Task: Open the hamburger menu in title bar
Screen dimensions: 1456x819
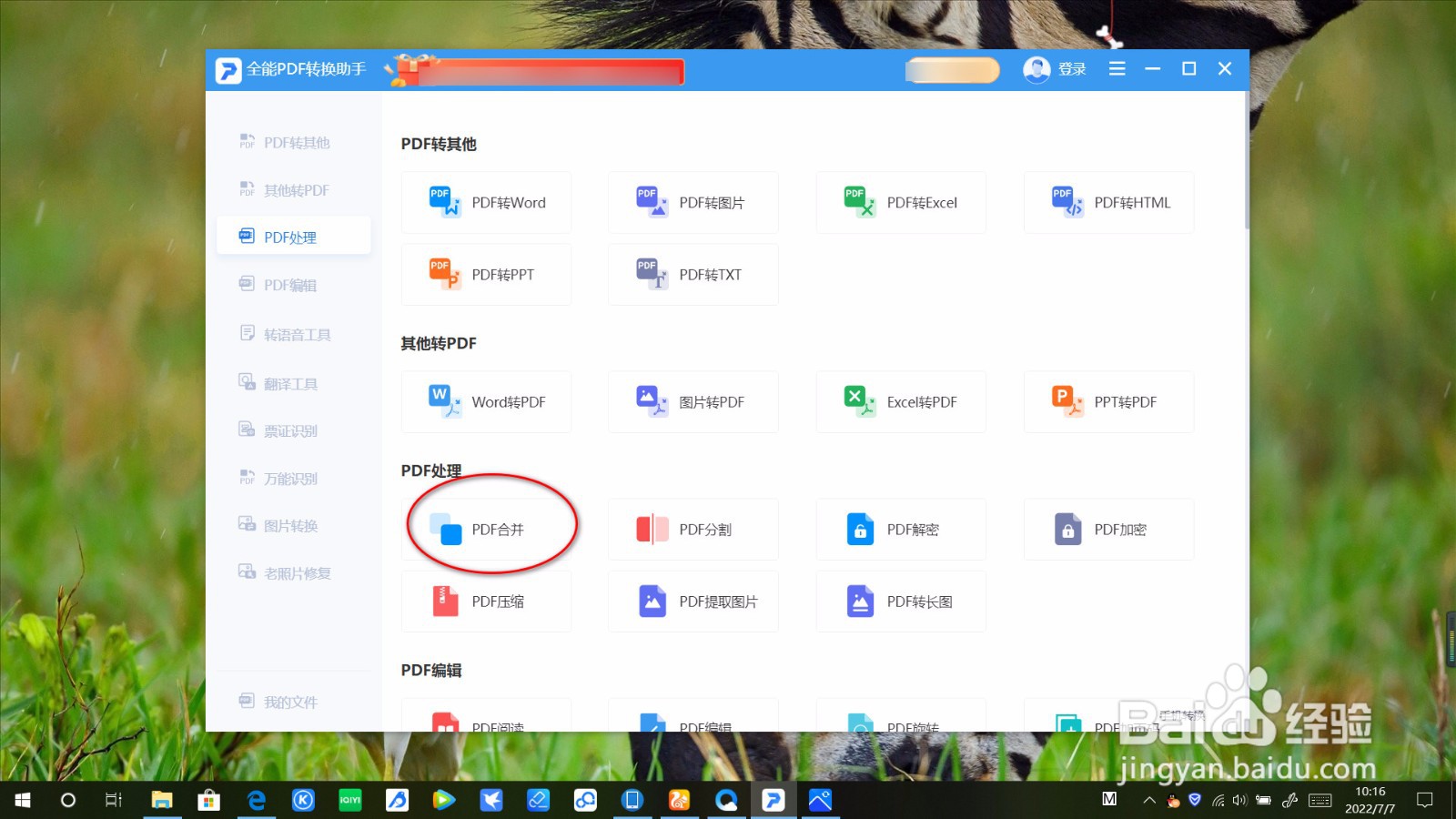Action: tap(1117, 69)
